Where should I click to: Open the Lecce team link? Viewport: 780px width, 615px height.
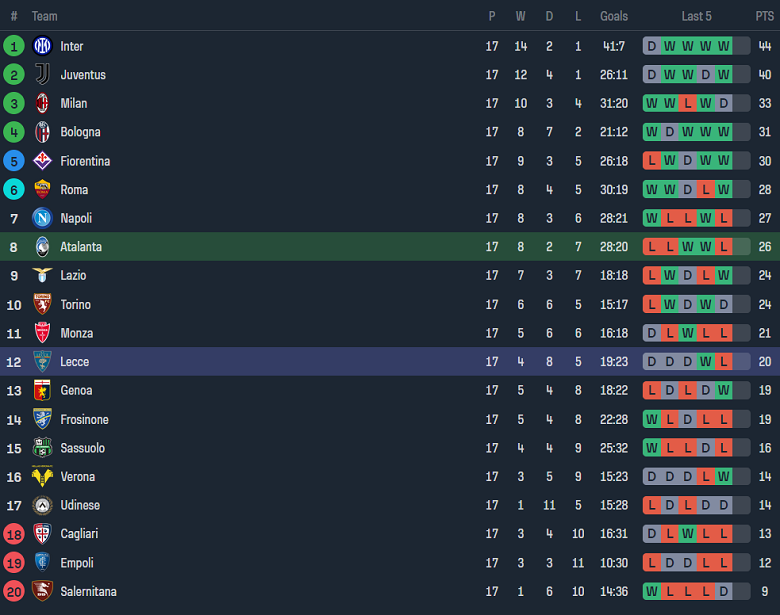tap(74, 362)
